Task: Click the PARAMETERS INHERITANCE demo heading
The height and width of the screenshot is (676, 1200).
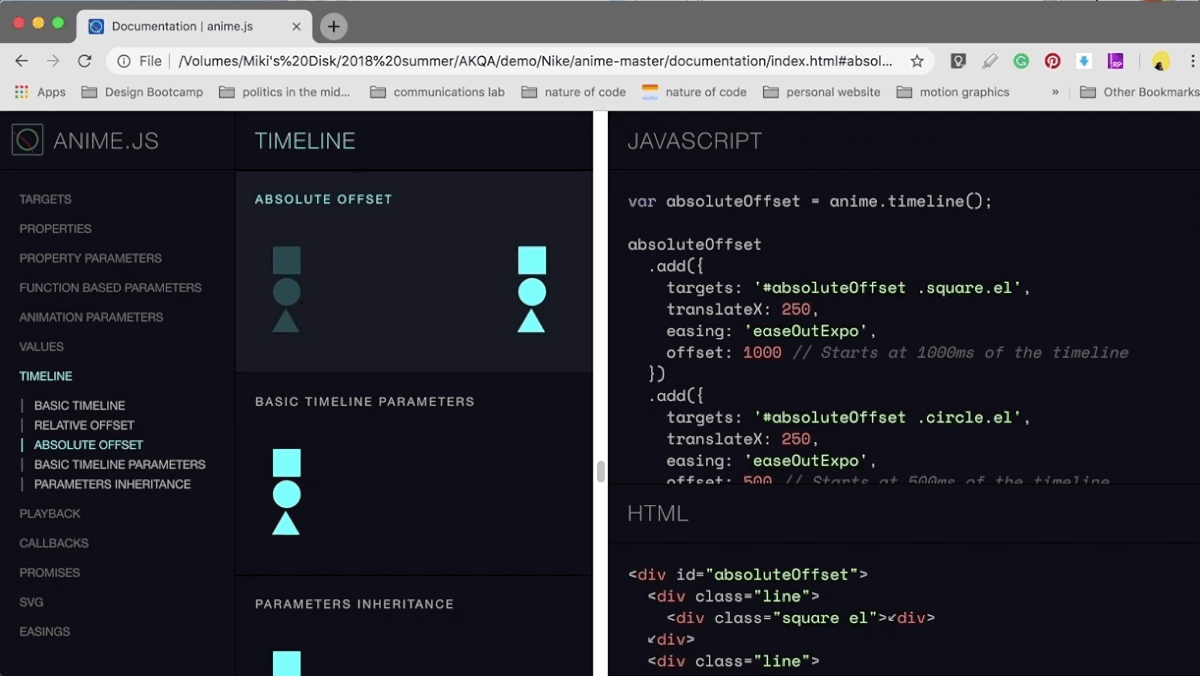Action: pos(354,604)
